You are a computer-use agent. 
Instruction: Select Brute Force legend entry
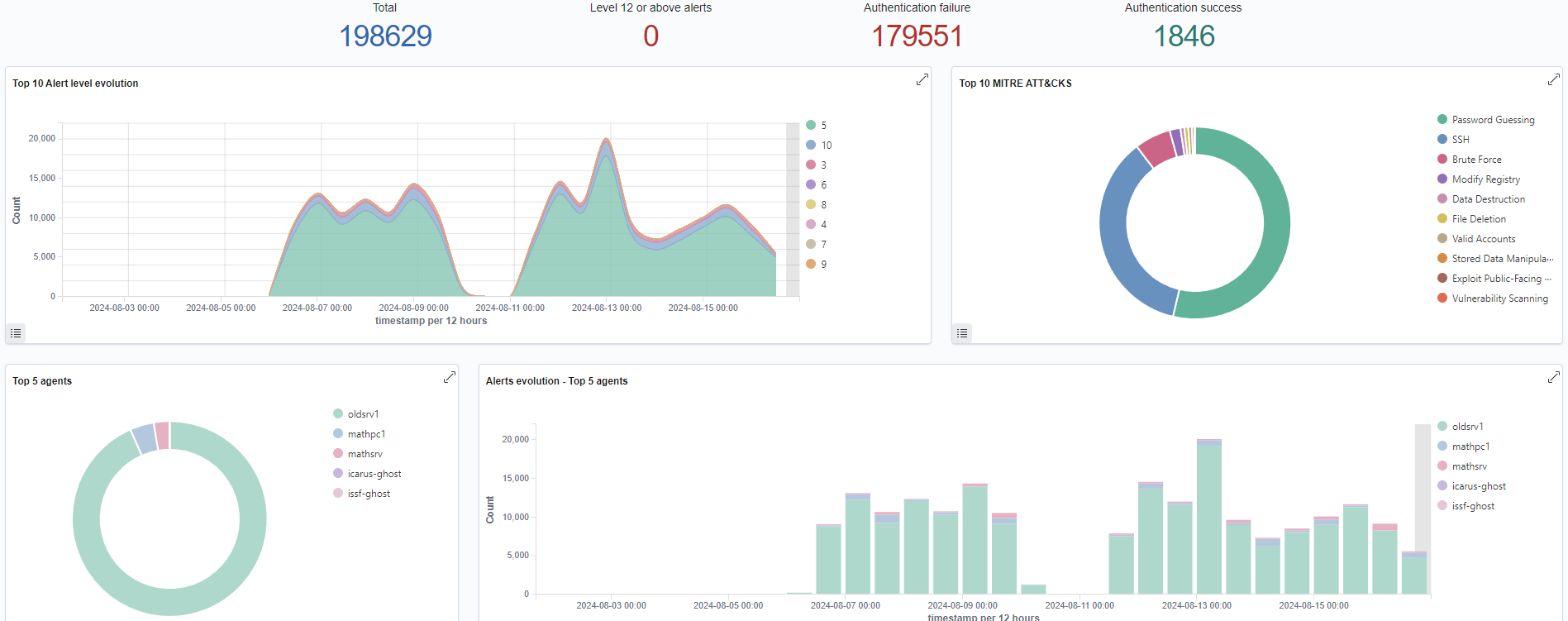[1470, 160]
